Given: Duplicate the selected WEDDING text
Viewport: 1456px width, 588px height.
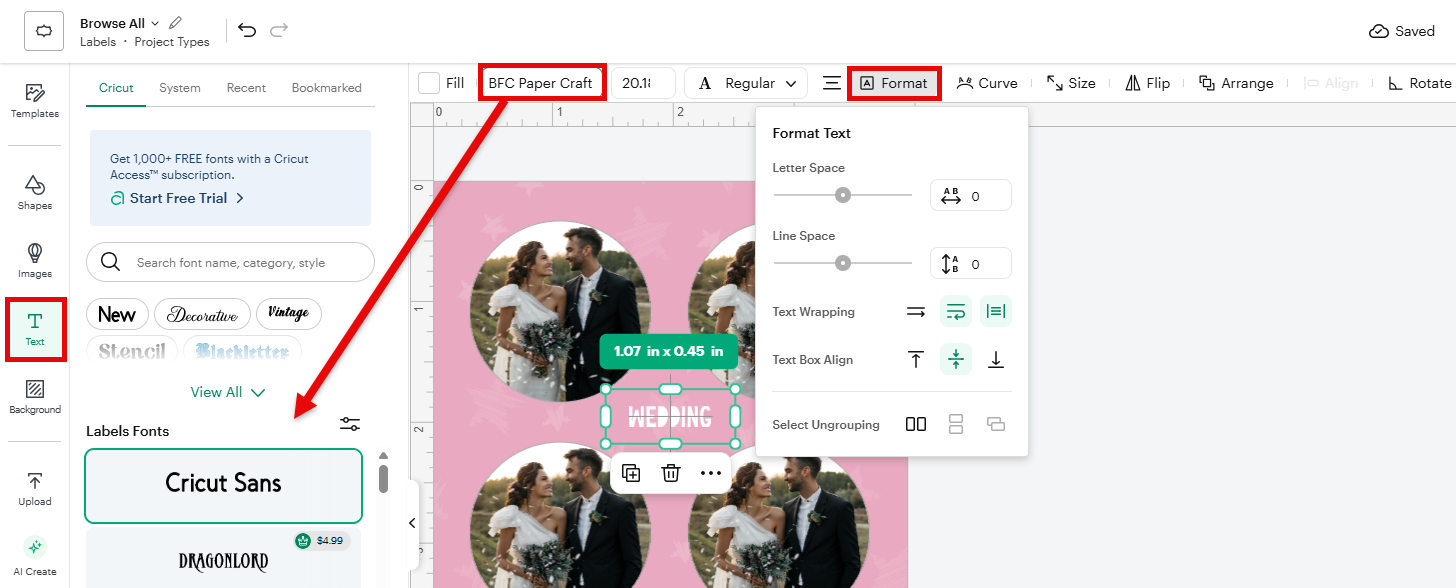Looking at the screenshot, I should pyautogui.click(x=631, y=473).
